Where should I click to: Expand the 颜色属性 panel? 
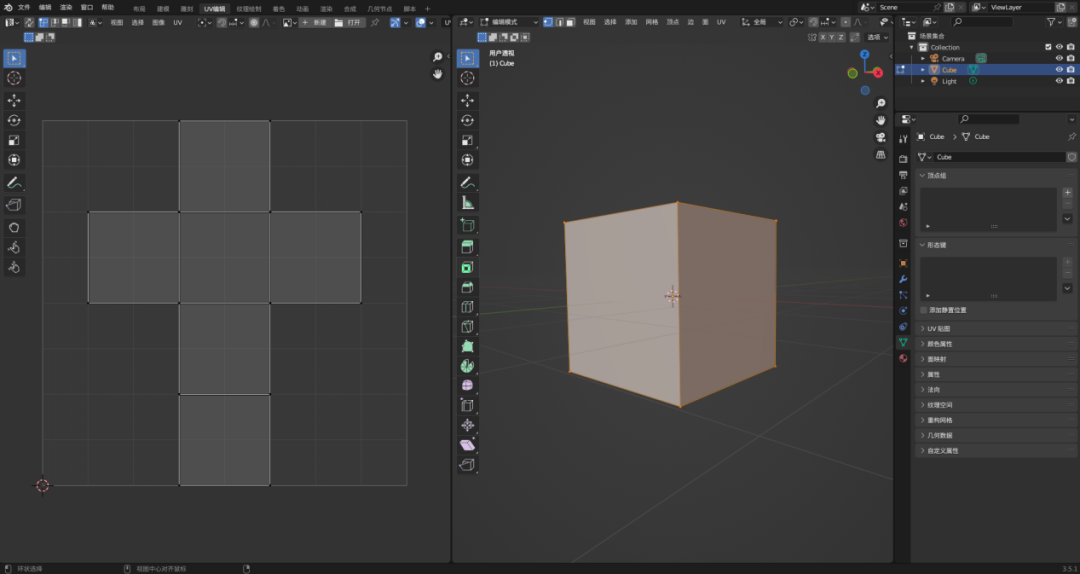tap(995, 344)
